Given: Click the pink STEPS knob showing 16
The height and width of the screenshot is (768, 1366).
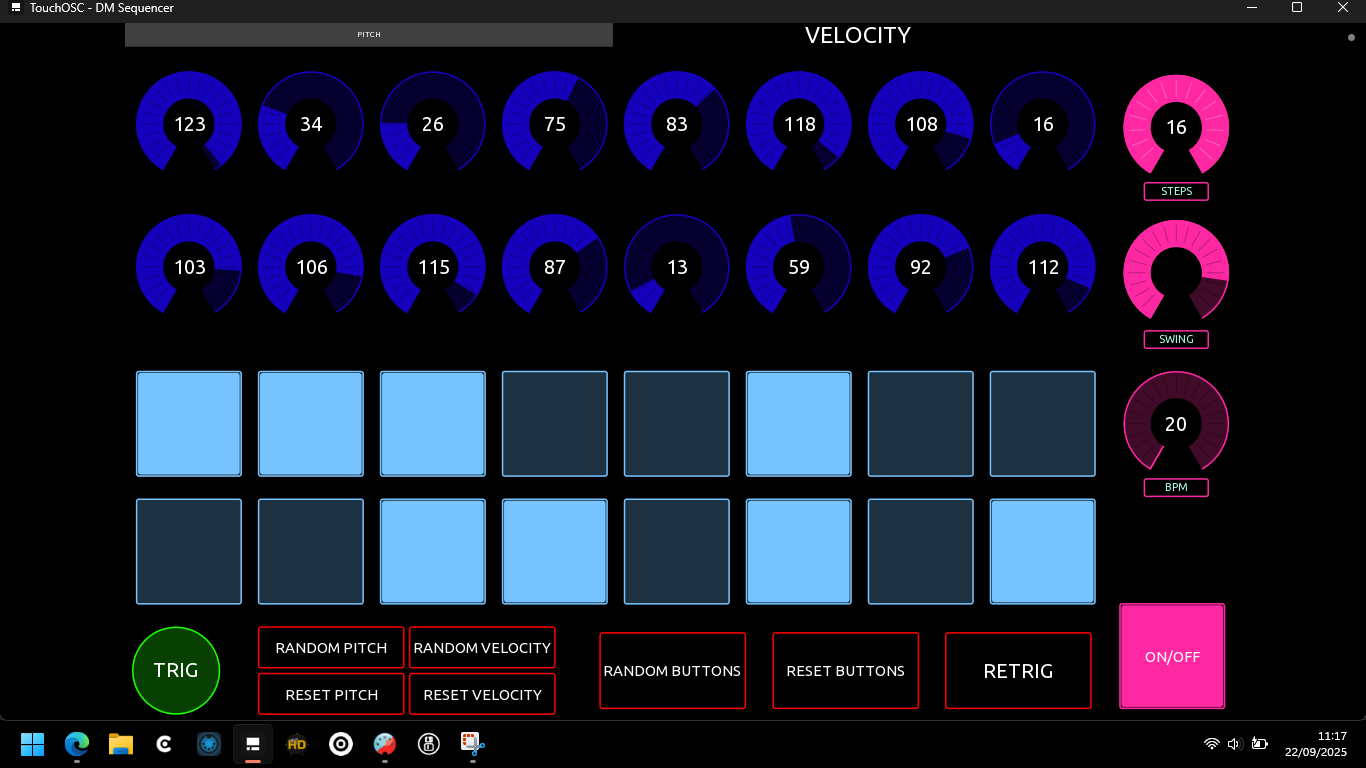Looking at the screenshot, I should click(x=1176, y=126).
